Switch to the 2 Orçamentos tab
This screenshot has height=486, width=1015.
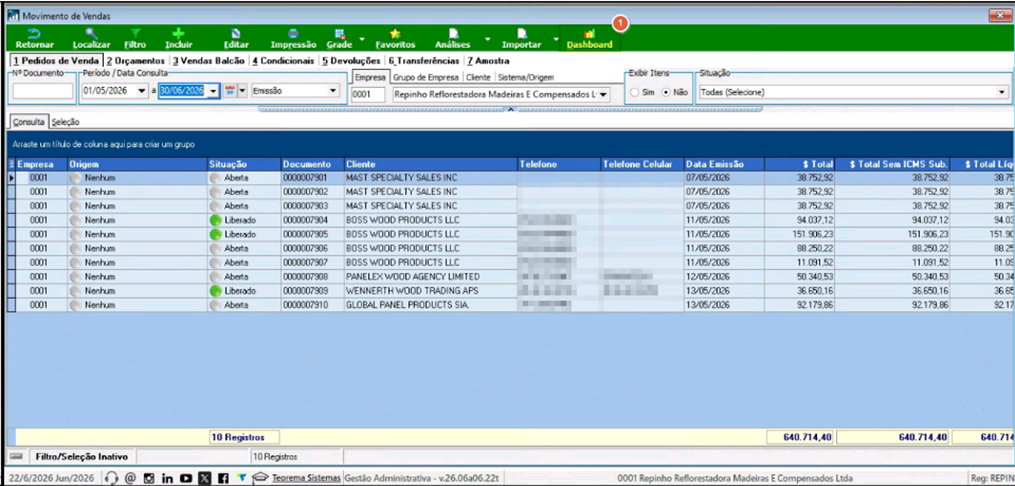coord(135,61)
